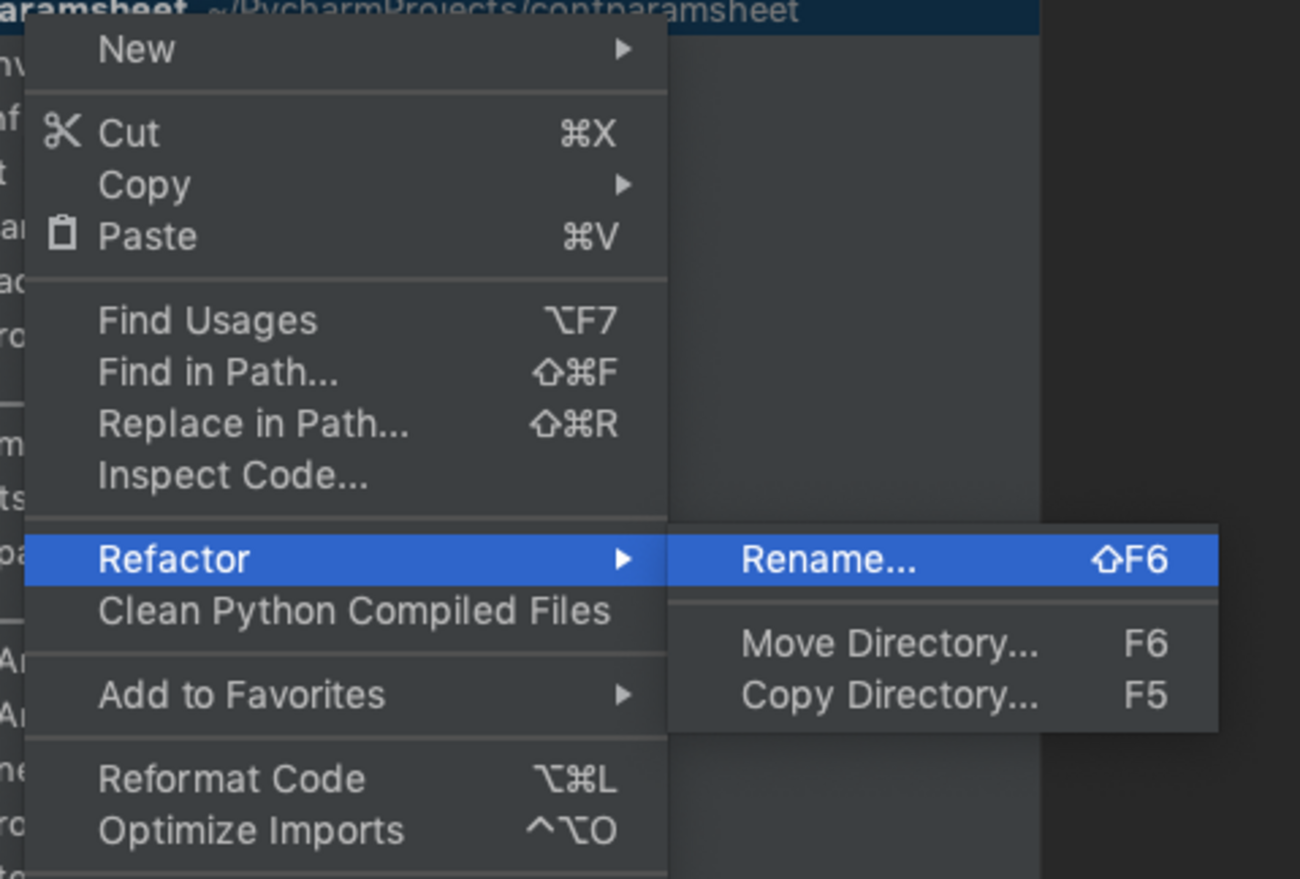Click the Add to Favorites label
Image resolution: width=1300 pixels, height=879 pixels.
click(241, 695)
